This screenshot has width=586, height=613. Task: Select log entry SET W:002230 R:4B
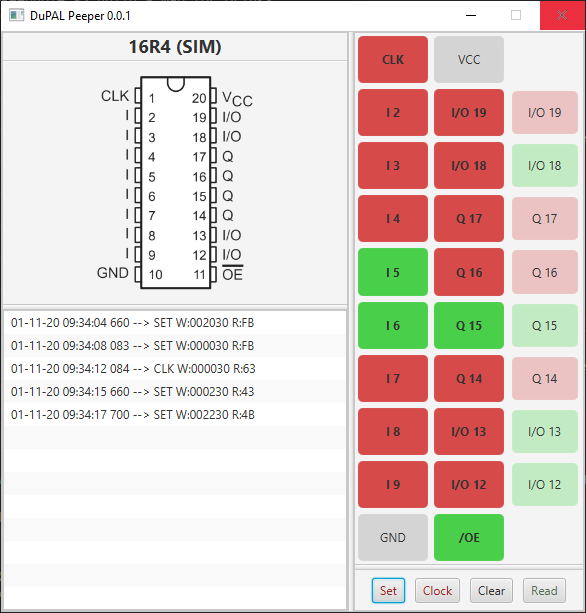coord(175,414)
